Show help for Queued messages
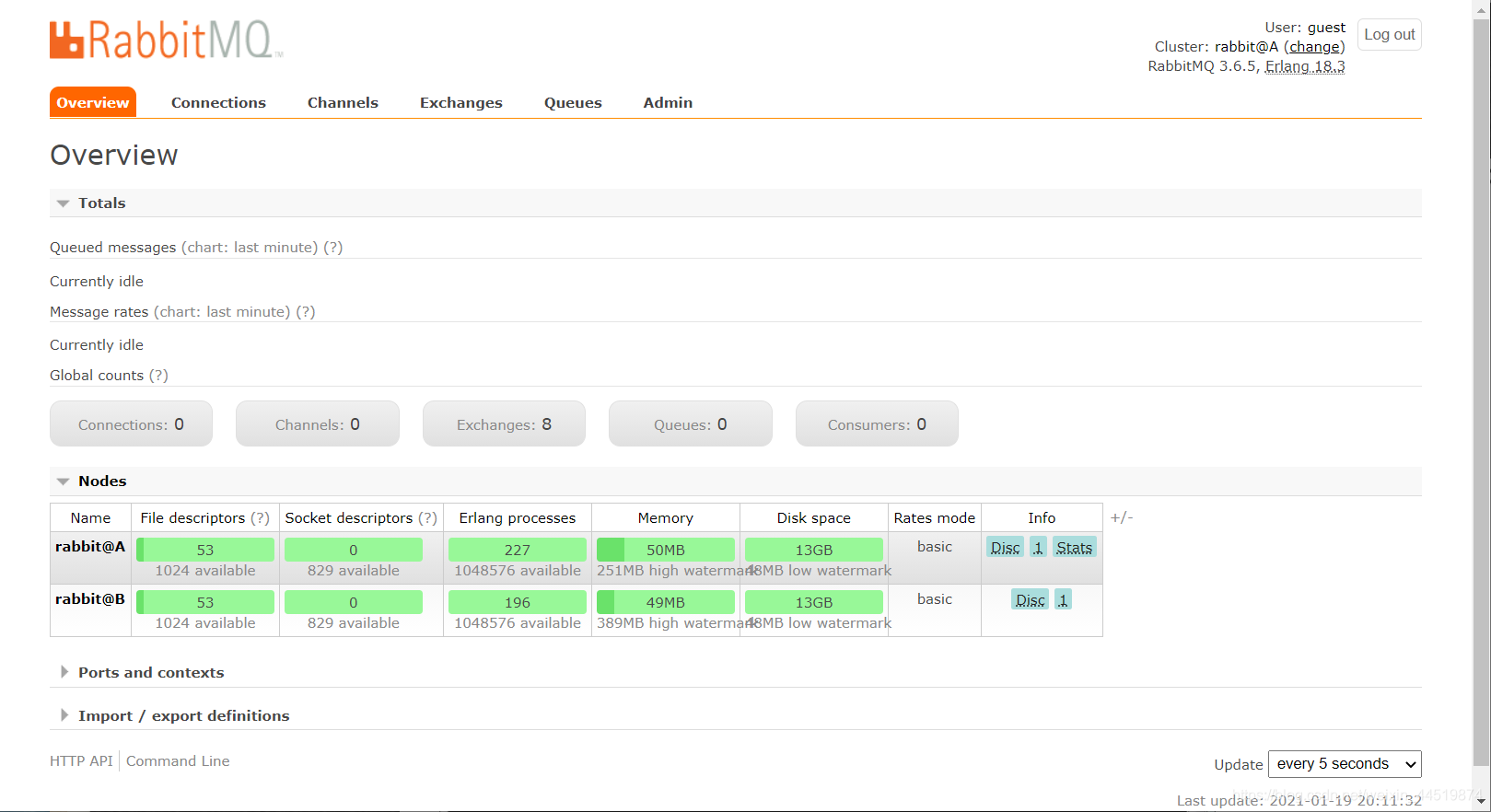Screen dimensions: 1491x812 (332, 248)
